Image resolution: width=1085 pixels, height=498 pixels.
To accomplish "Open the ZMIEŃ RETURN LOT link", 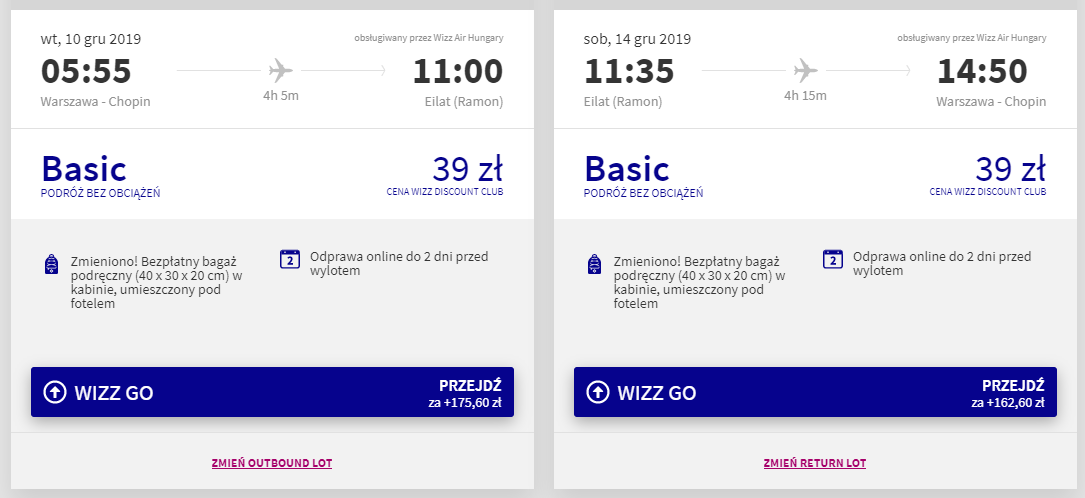I will coord(814,463).
